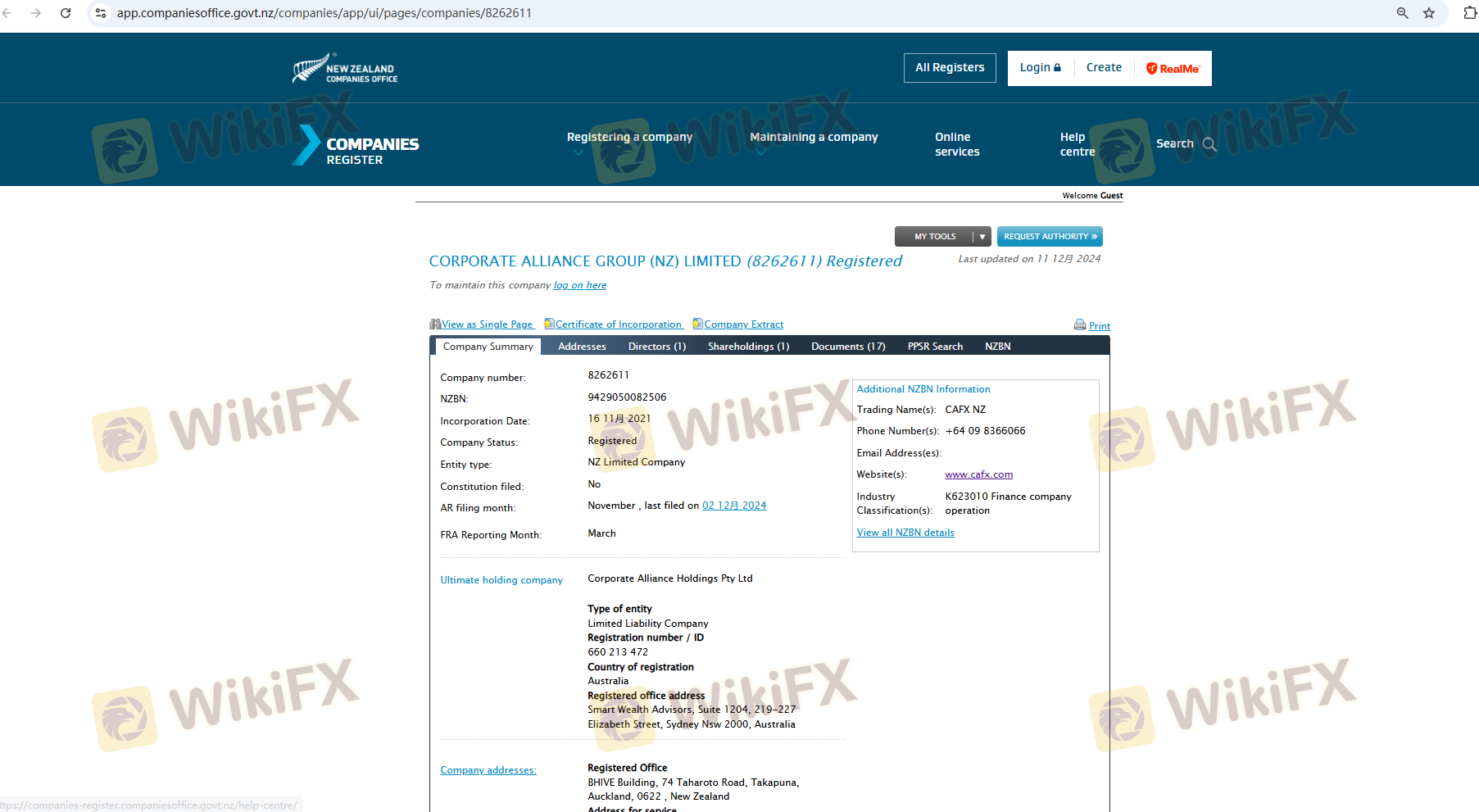Open the Documents (17) tab
This screenshot has width=1479, height=812.
(848, 347)
